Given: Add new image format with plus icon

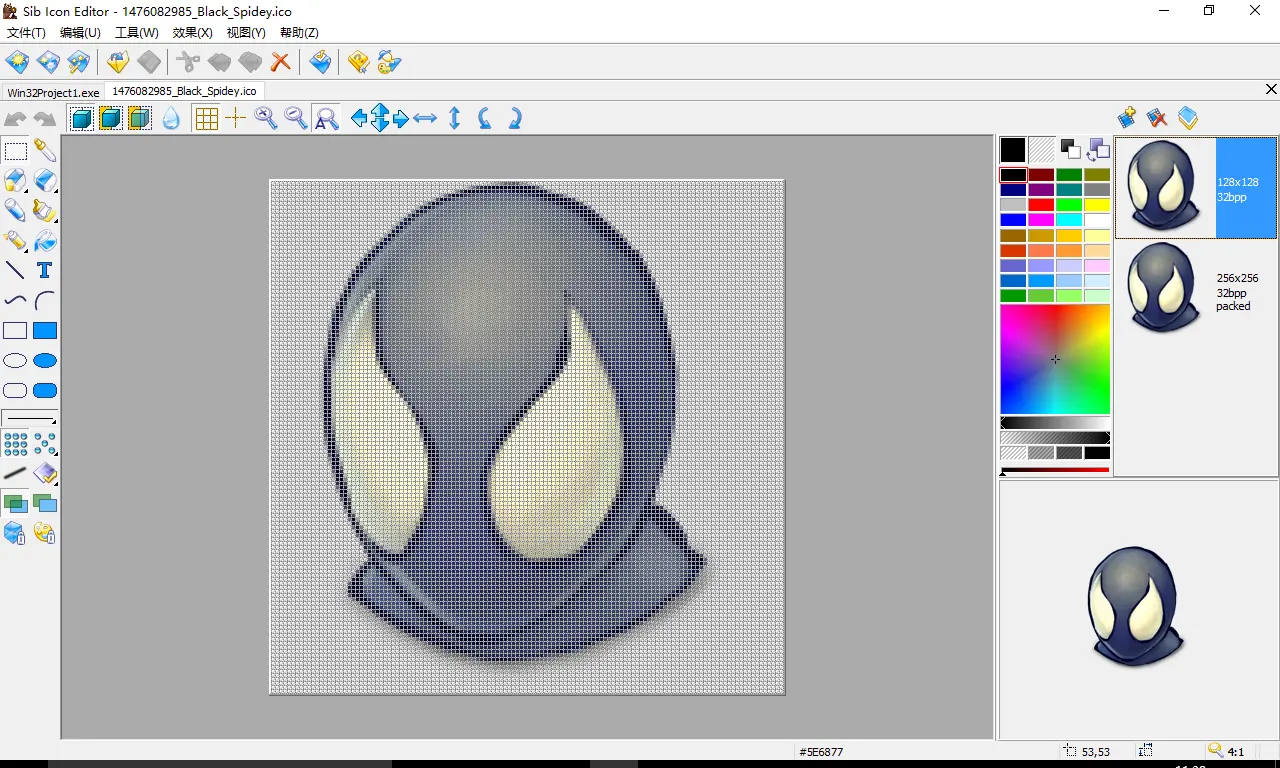Looking at the screenshot, I should click(x=1127, y=118).
